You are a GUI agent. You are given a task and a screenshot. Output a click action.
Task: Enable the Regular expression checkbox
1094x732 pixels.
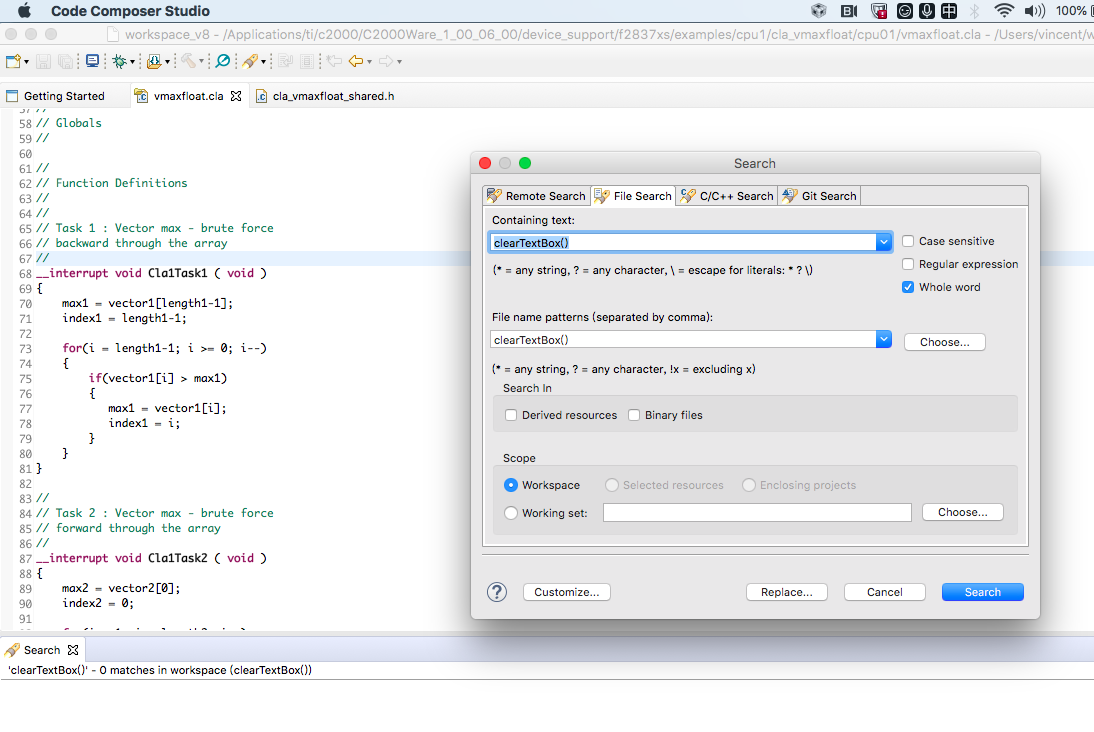coord(908,264)
